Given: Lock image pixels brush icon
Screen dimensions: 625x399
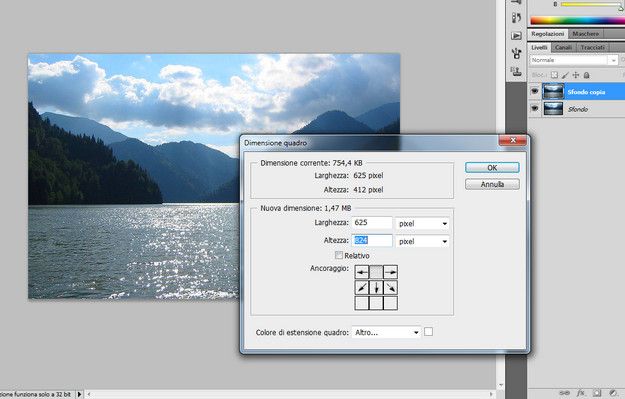Looking at the screenshot, I should (565, 75).
